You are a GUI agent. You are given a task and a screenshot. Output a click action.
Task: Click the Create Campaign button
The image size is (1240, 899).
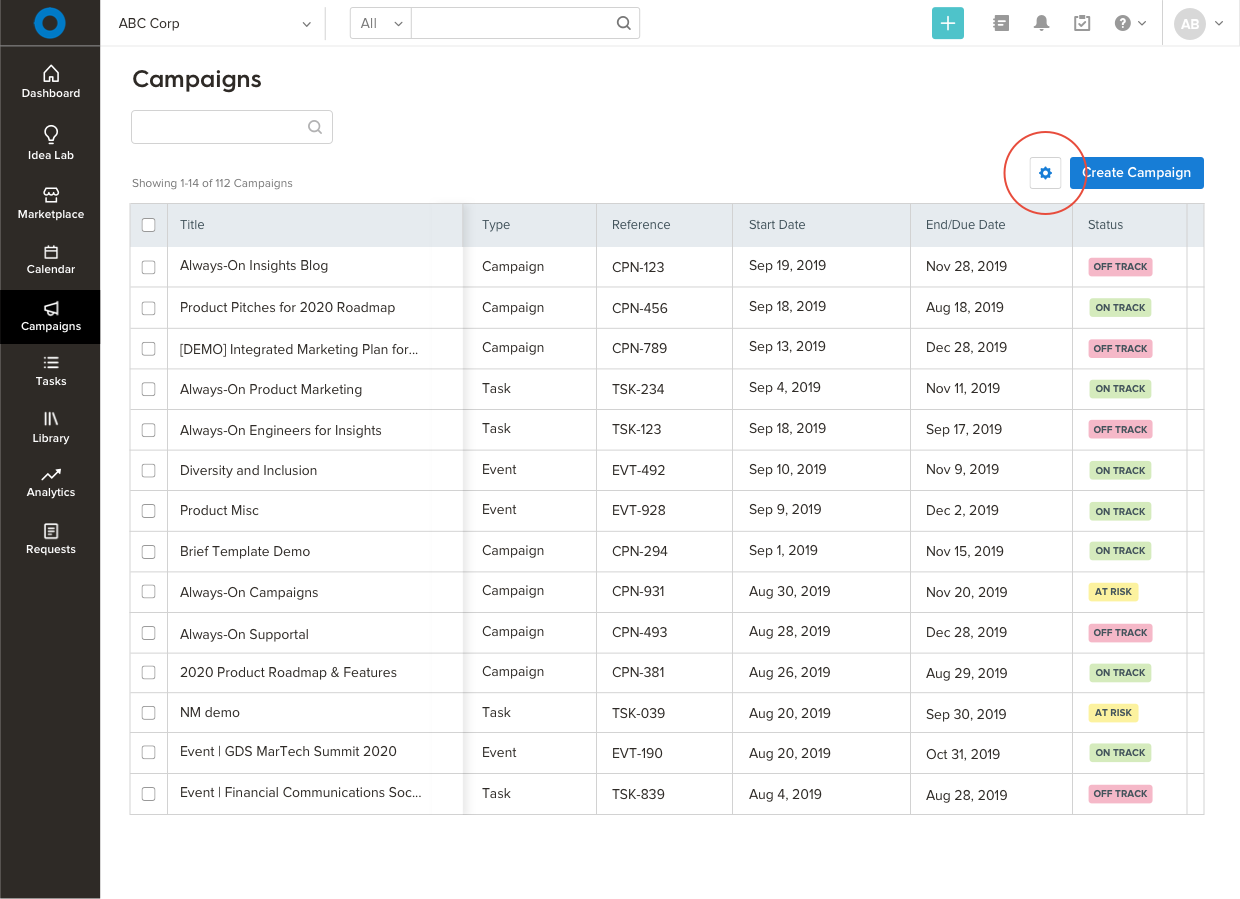pos(1136,173)
